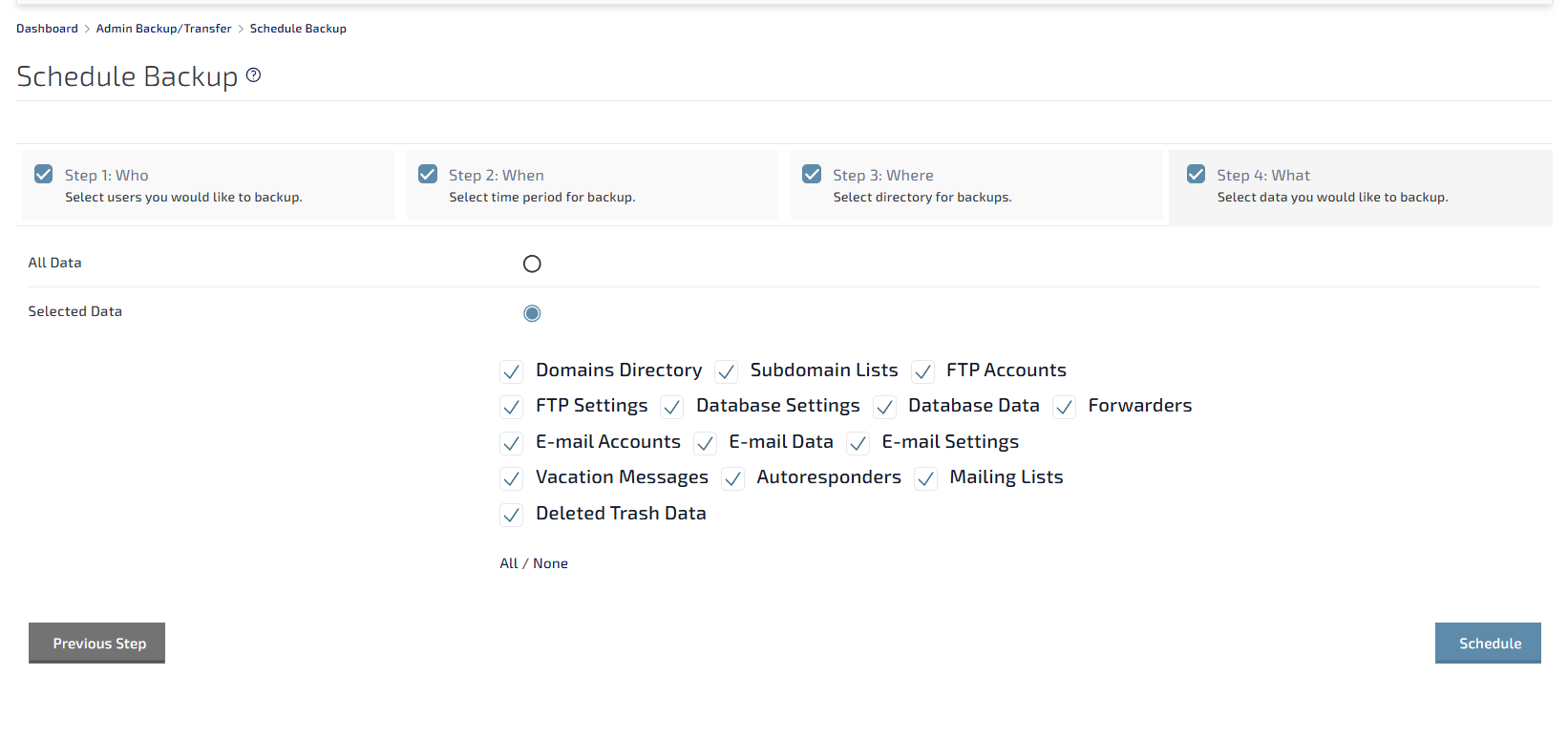The height and width of the screenshot is (740, 1568).
Task: Uncheck the Deleted Trash Data checkbox
Action: tap(512, 516)
